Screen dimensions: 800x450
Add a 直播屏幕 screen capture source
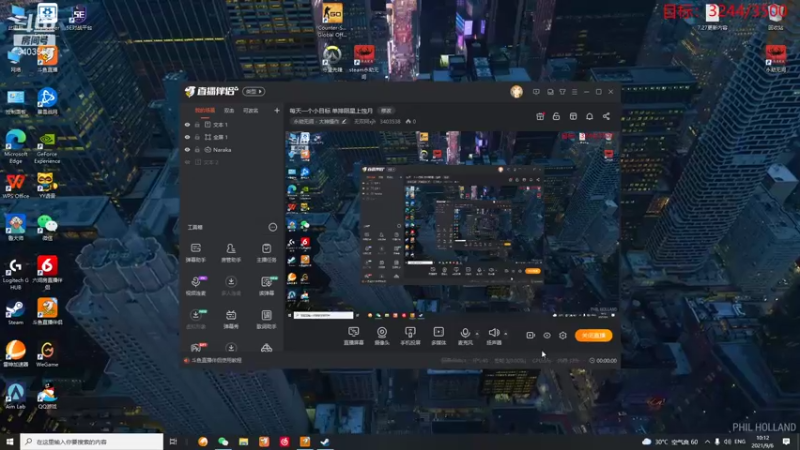point(354,336)
